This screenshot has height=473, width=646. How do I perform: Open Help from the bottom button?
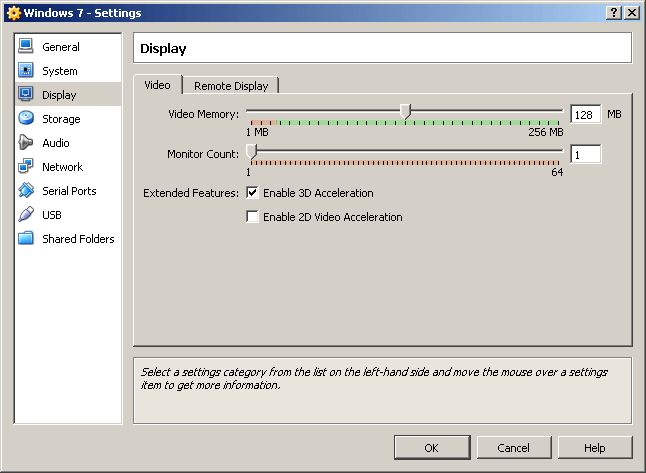tap(595, 447)
